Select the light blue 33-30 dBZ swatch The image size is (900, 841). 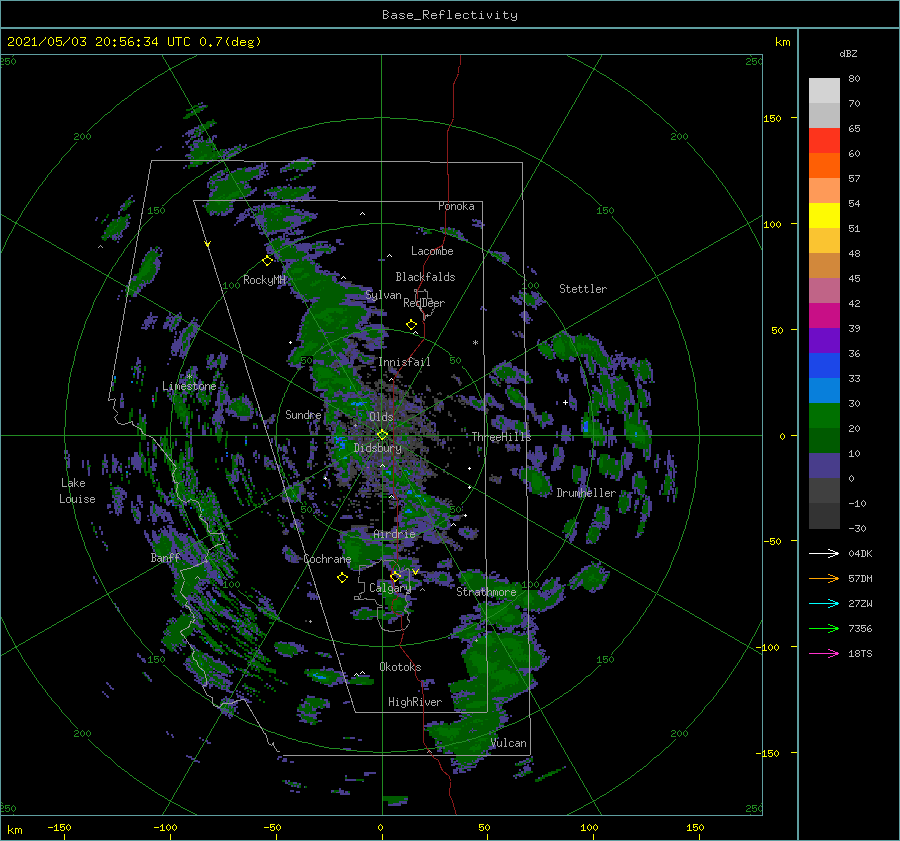point(824,391)
